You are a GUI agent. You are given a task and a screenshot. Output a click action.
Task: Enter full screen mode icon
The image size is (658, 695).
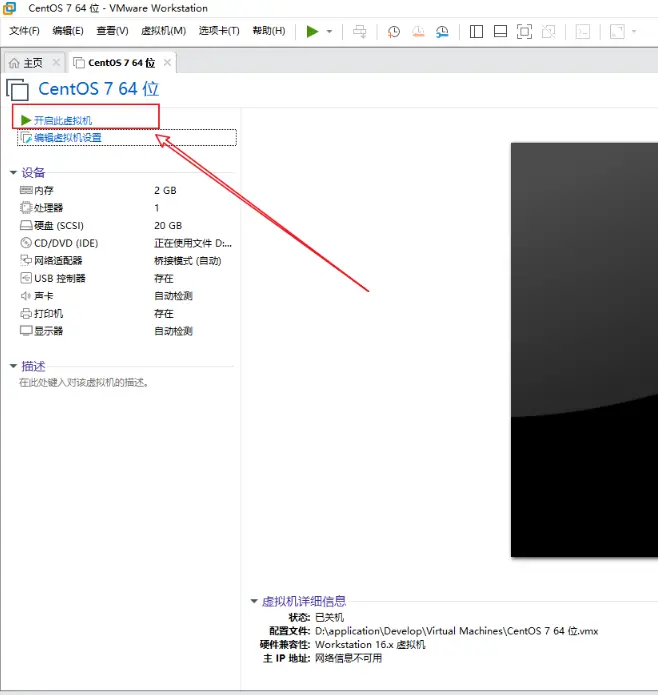click(x=524, y=32)
